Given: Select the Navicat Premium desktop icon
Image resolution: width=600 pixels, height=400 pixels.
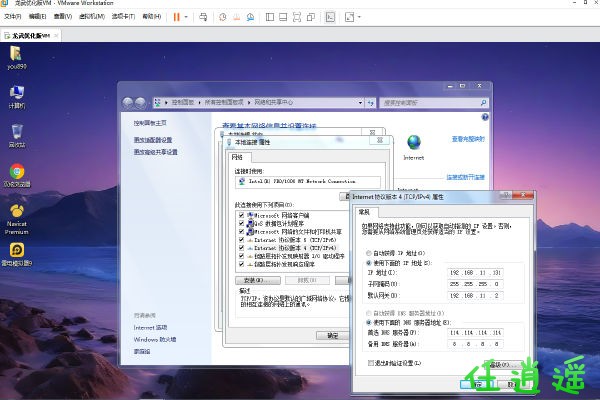Looking at the screenshot, I should pyautogui.click(x=16, y=219).
